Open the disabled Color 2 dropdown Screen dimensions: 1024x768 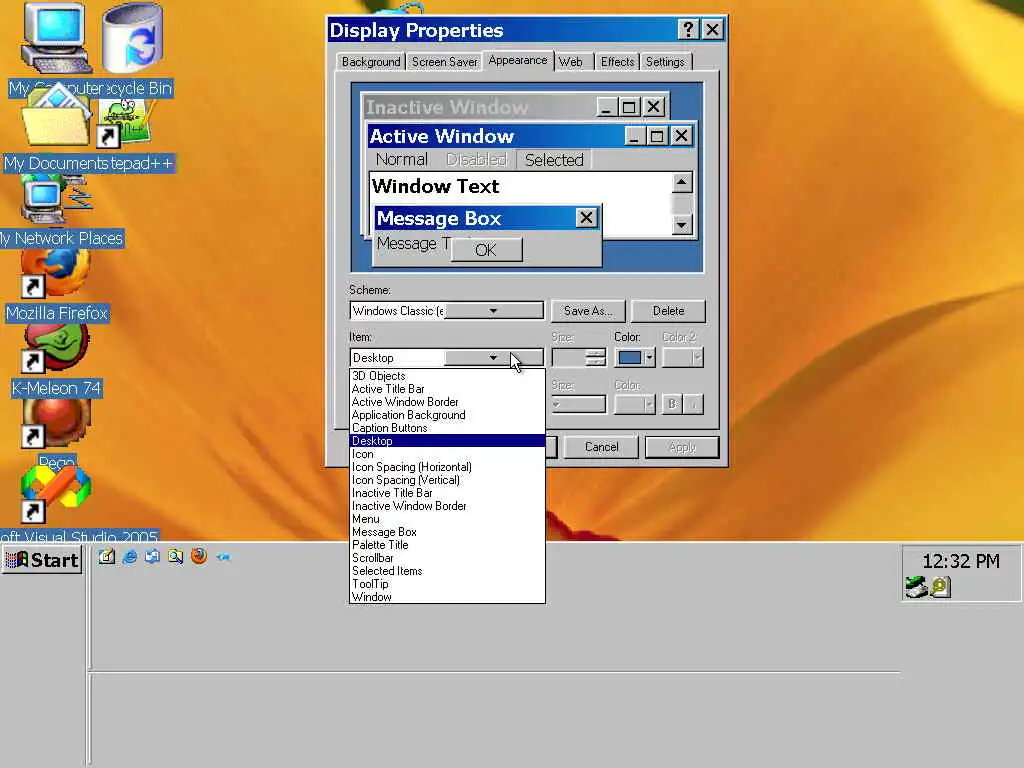coord(683,357)
